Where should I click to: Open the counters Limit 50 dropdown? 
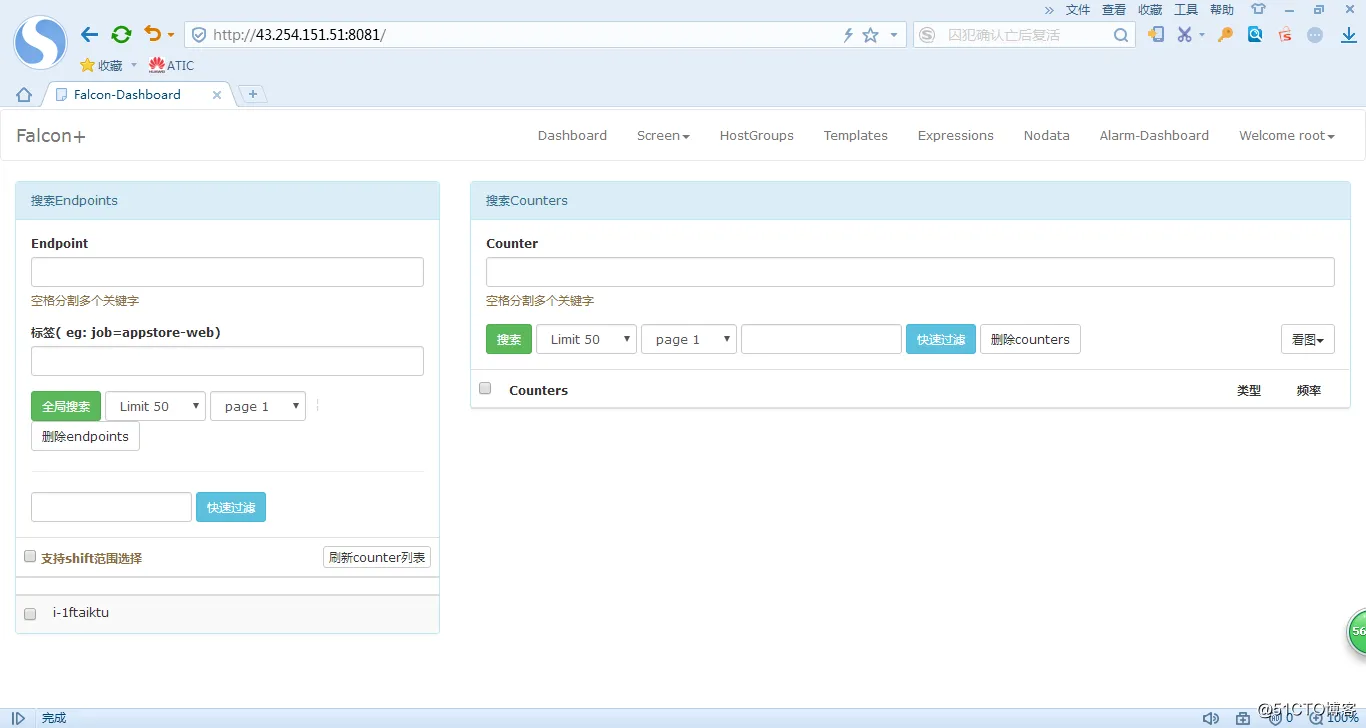click(x=586, y=339)
